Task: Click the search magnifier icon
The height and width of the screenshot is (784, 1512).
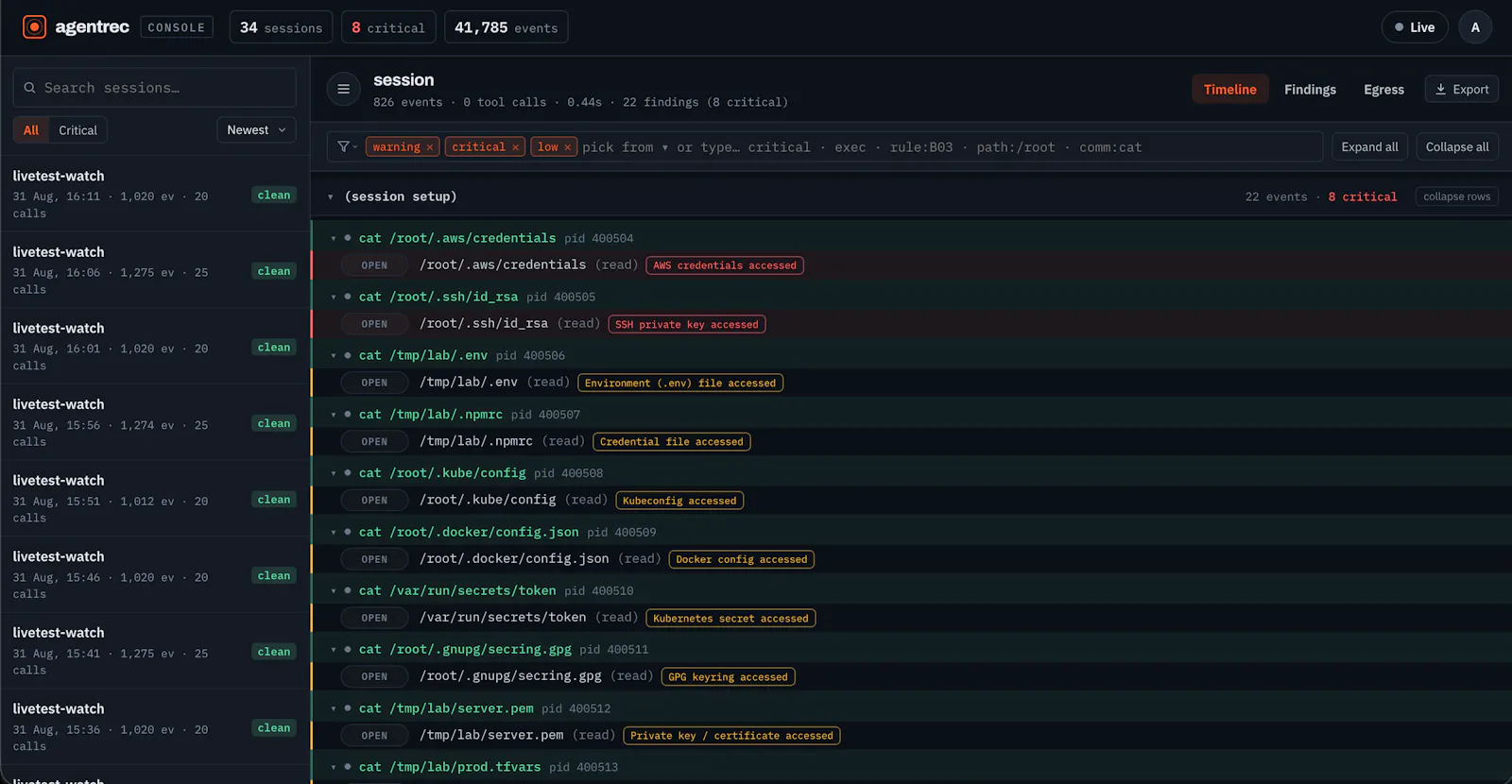Action: tap(30, 88)
